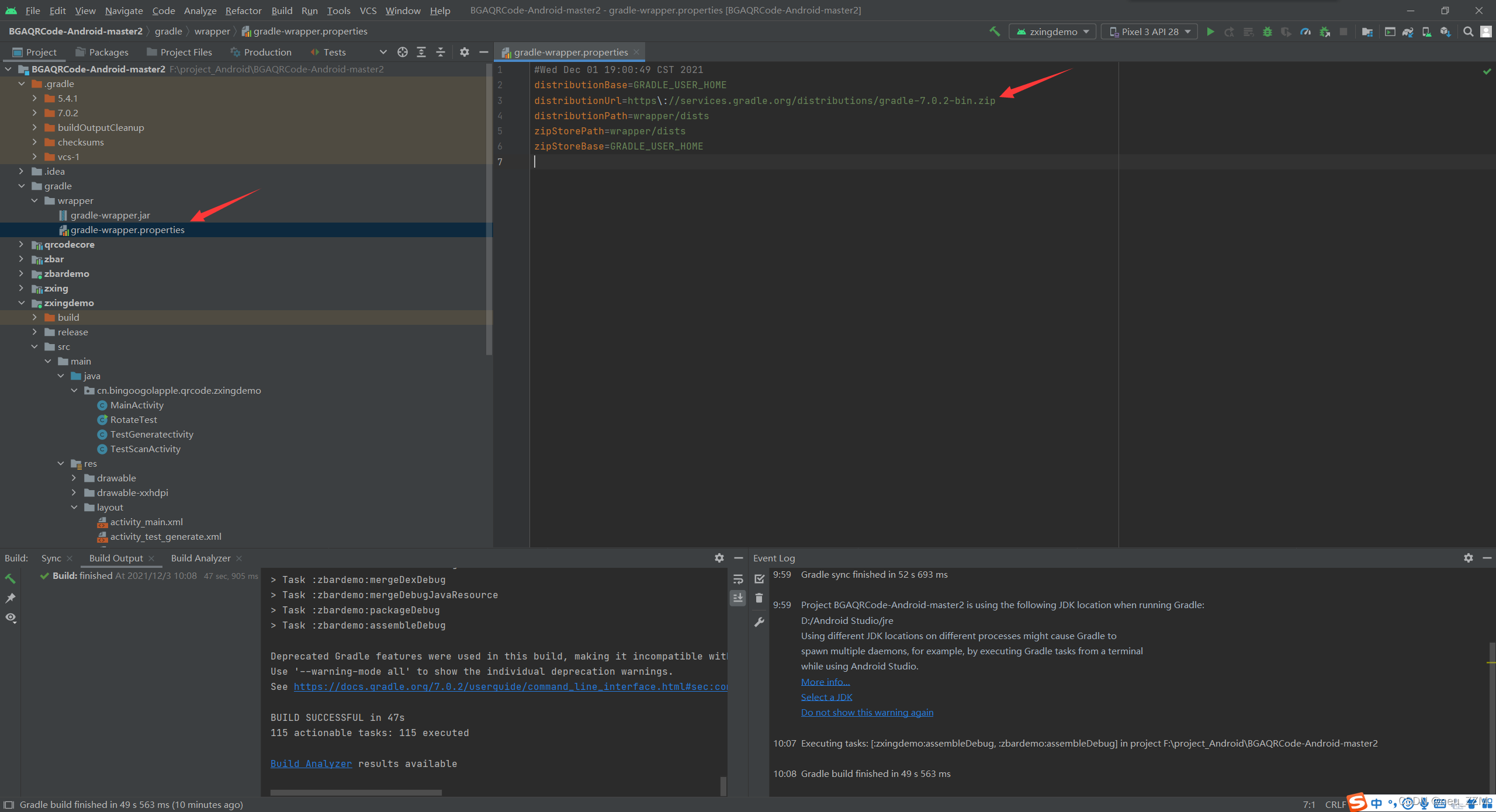Click the Apply Code Changes icon
This screenshot has width=1496, height=812.
pos(1248,32)
